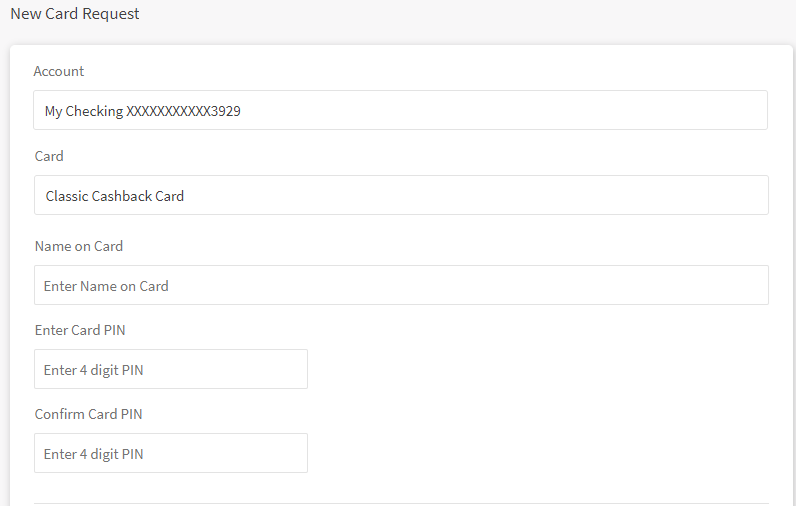Click the New Card Request heading

click(75, 14)
